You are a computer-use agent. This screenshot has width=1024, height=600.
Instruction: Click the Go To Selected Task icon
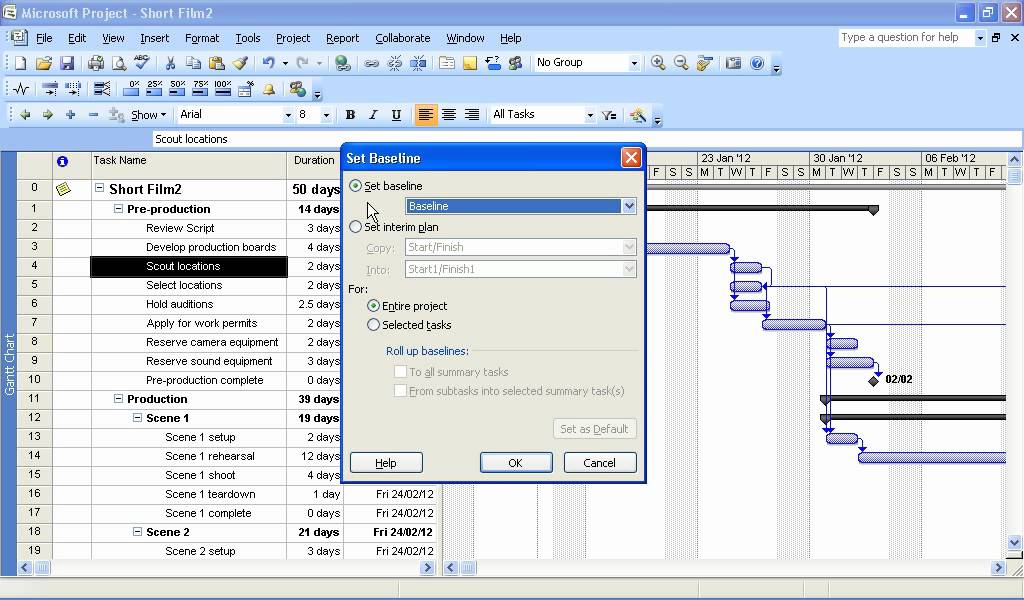(x=704, y=63)
